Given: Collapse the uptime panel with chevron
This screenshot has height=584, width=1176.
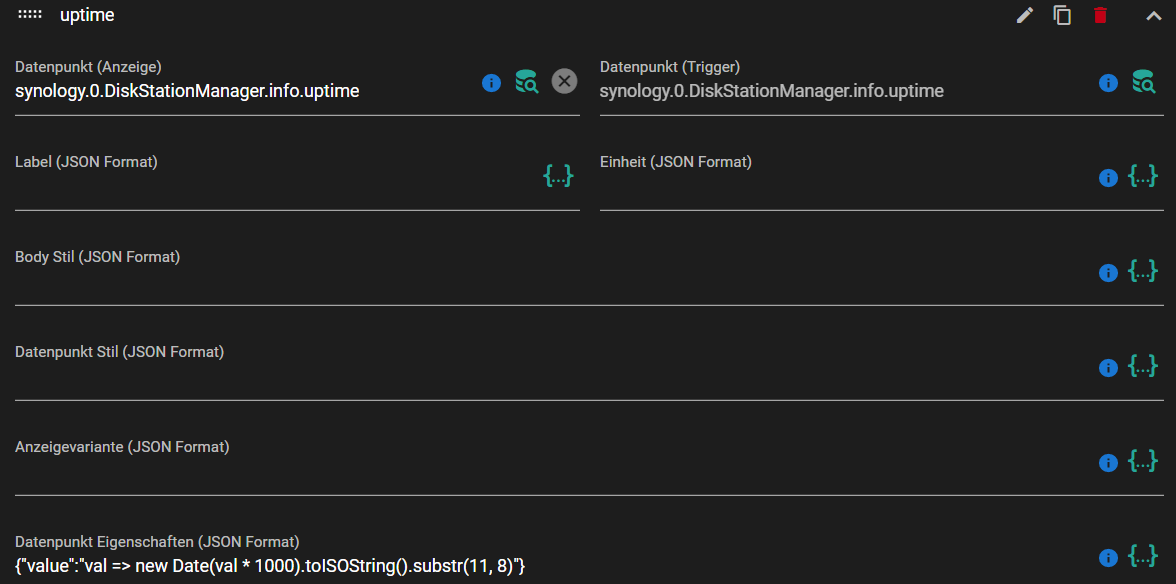Looking at the screenshot, I should [x=1154, y=16].
